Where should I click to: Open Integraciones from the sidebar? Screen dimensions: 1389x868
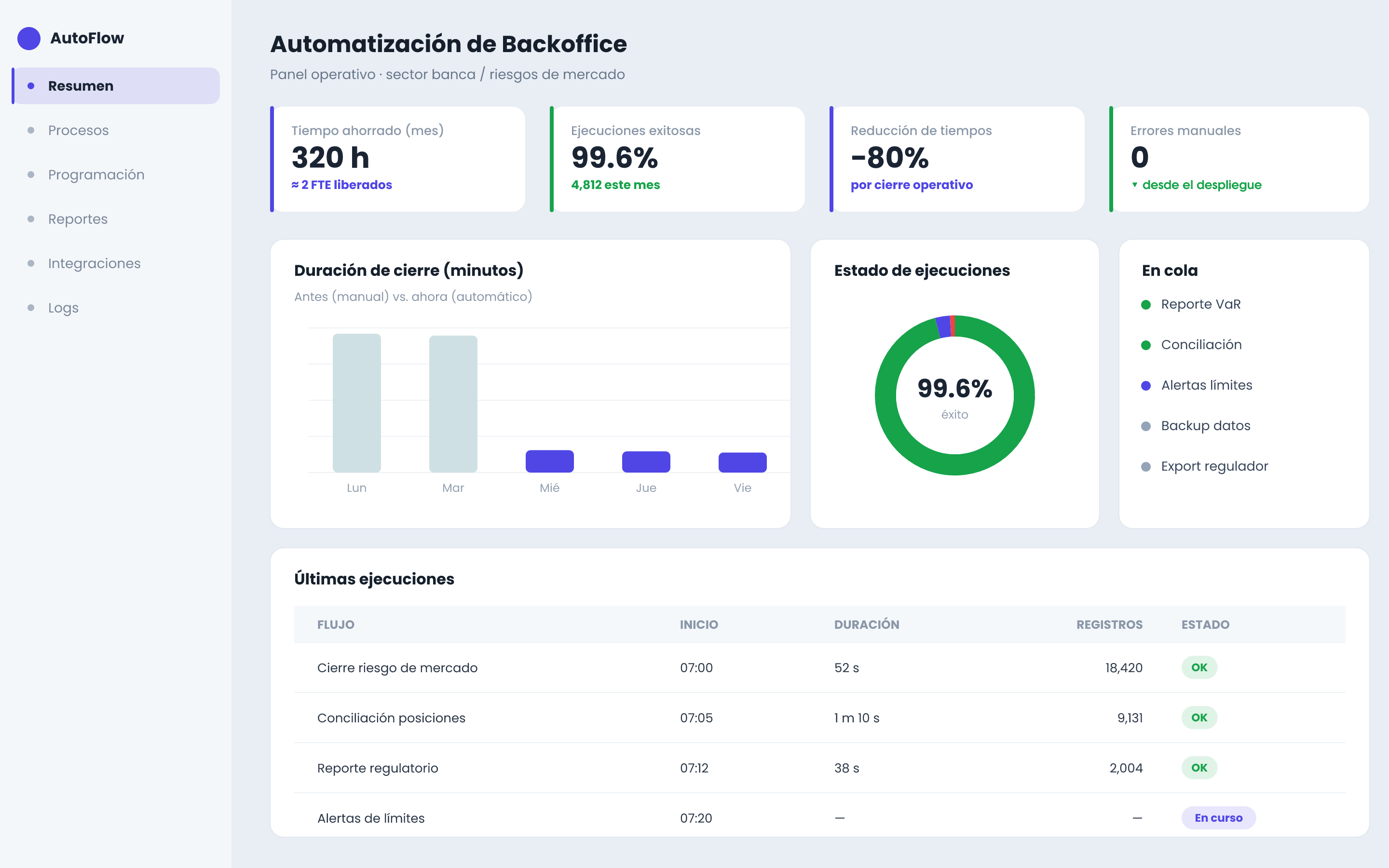coord(116,263)
